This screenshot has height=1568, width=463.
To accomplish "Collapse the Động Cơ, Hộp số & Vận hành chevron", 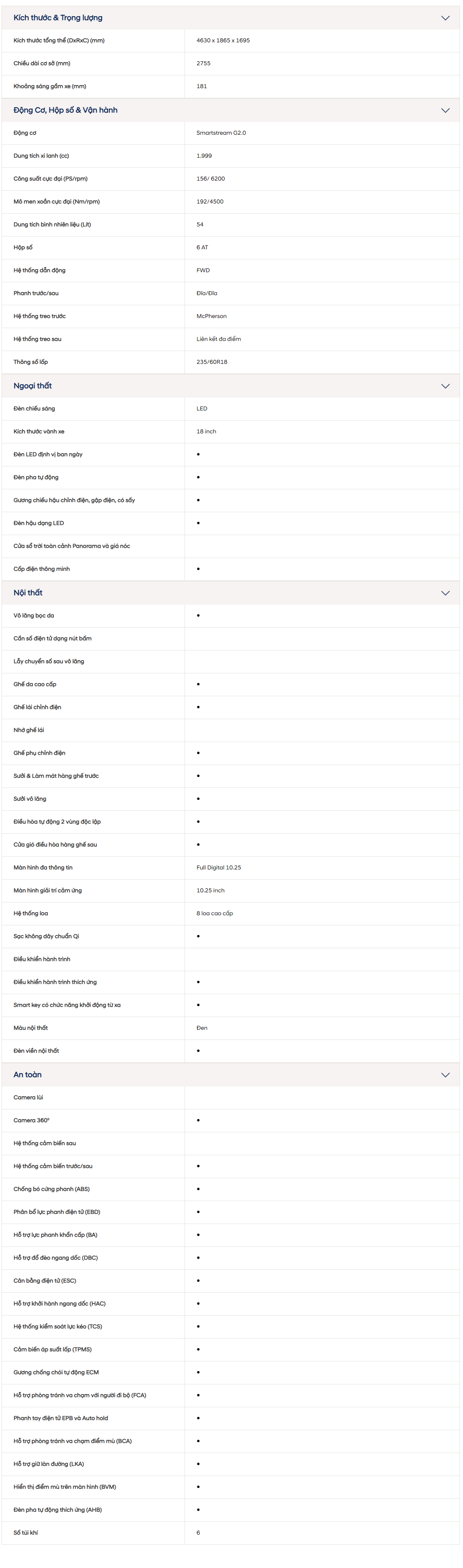I will click(446, 111).
